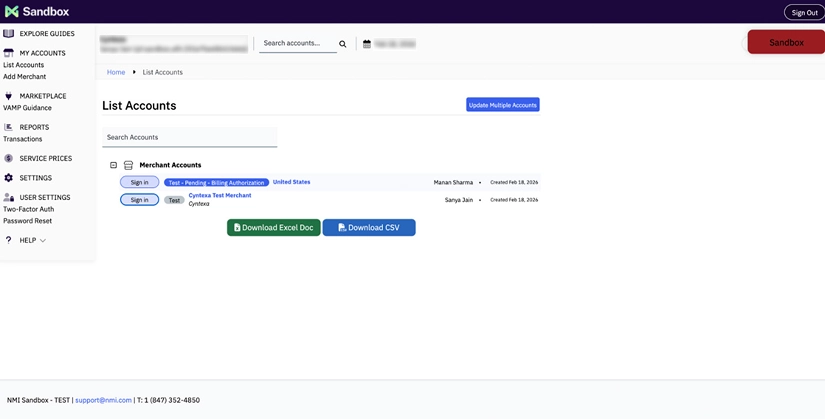Open VAMP Guidance
Image resolution: width=825 pixels, height=419 pixels.
tap(27, 107)
